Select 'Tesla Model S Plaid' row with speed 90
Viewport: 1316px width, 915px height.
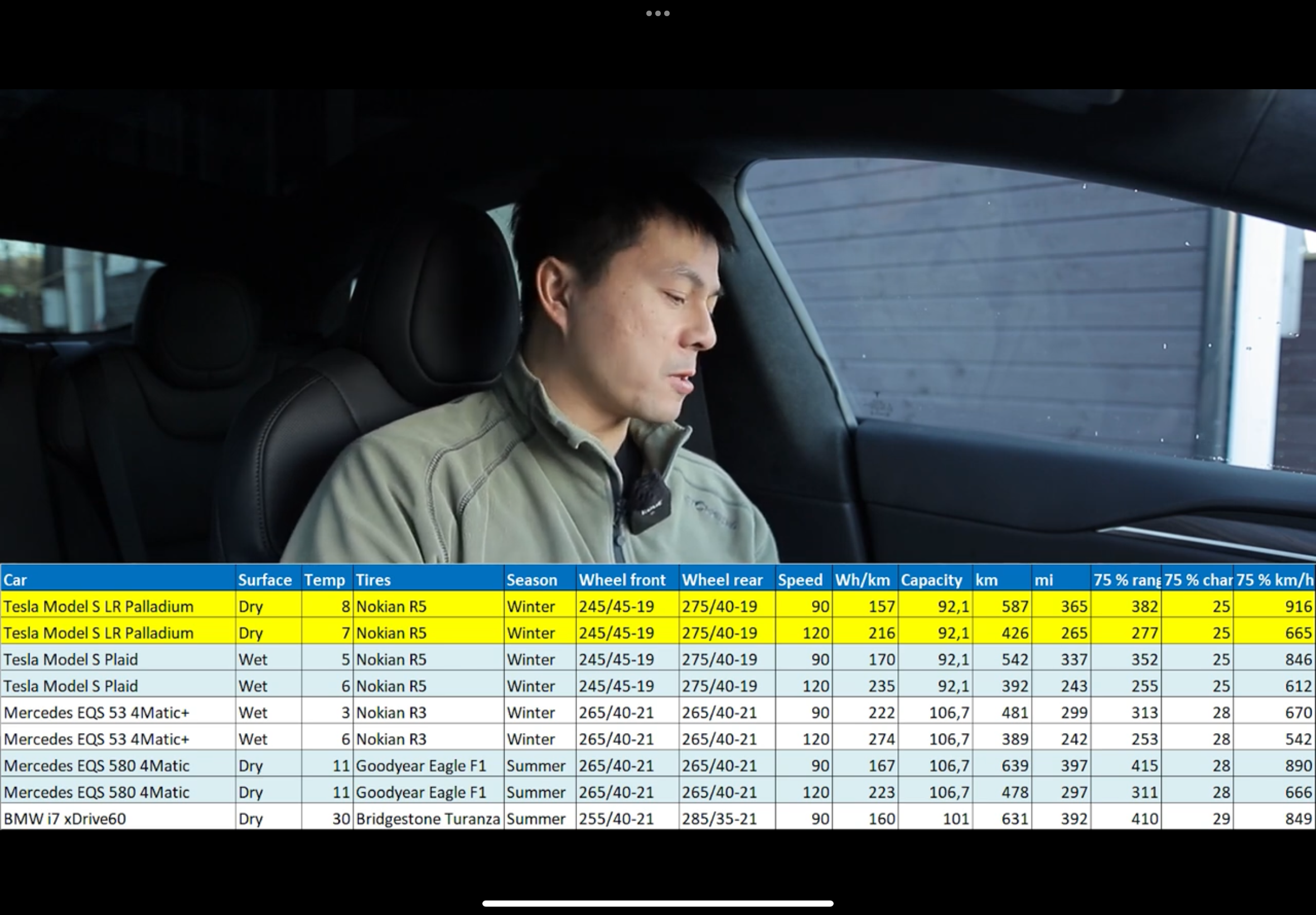[x=657, y=658]
